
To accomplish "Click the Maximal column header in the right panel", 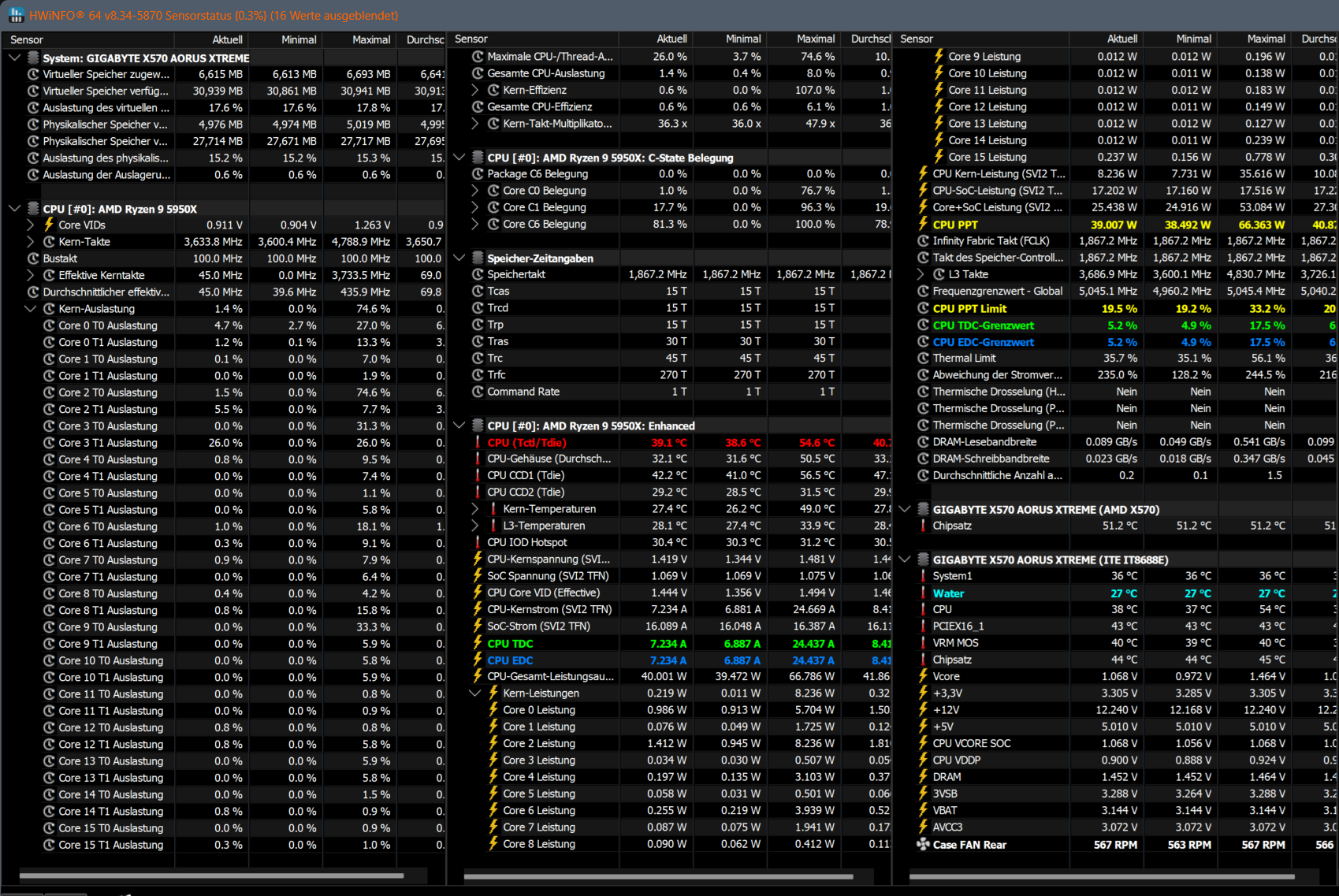I will [1254, 39].
